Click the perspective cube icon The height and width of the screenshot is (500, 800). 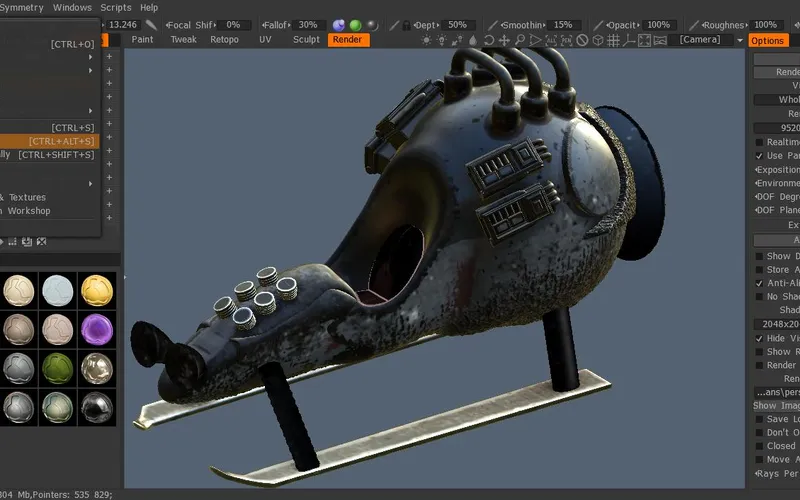click(598, 40)
